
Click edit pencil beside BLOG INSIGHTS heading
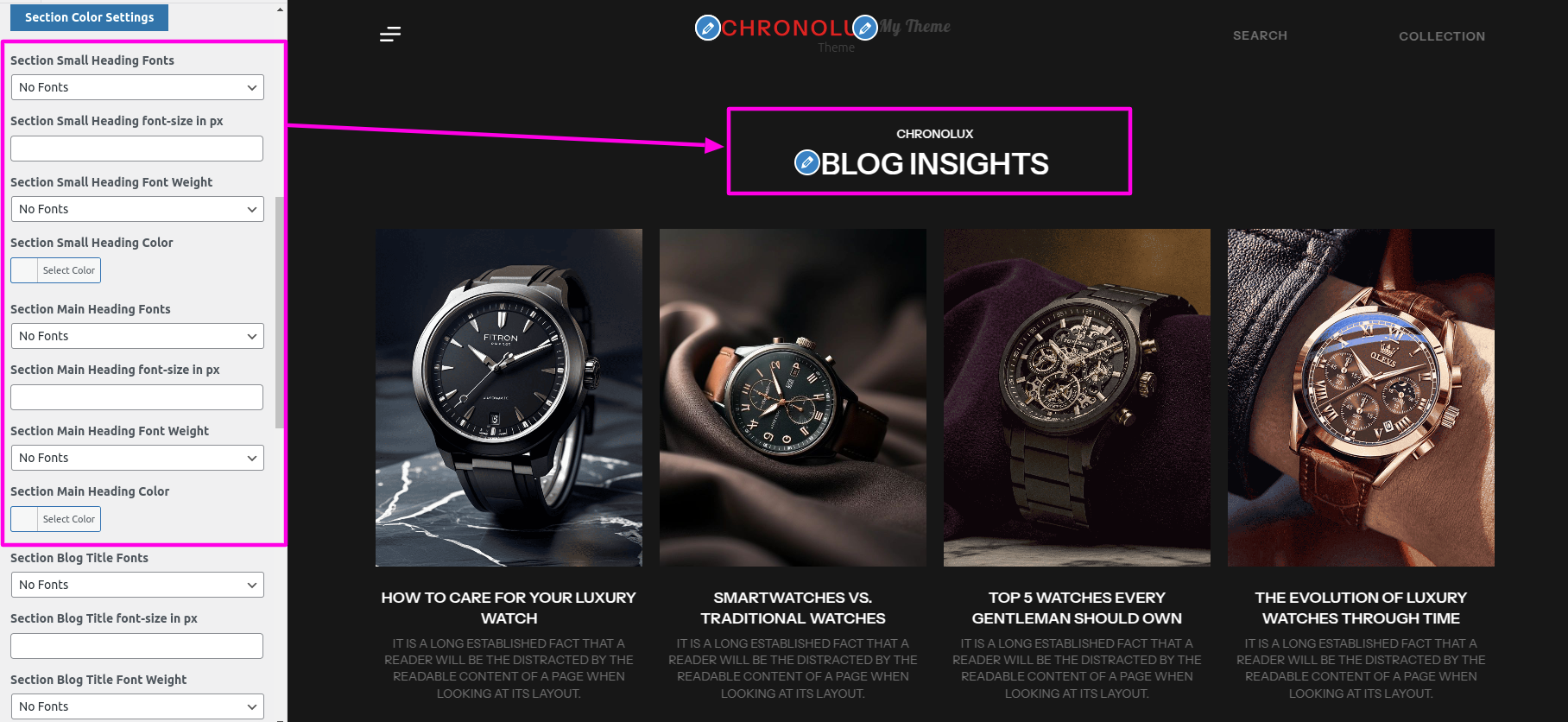807,162
